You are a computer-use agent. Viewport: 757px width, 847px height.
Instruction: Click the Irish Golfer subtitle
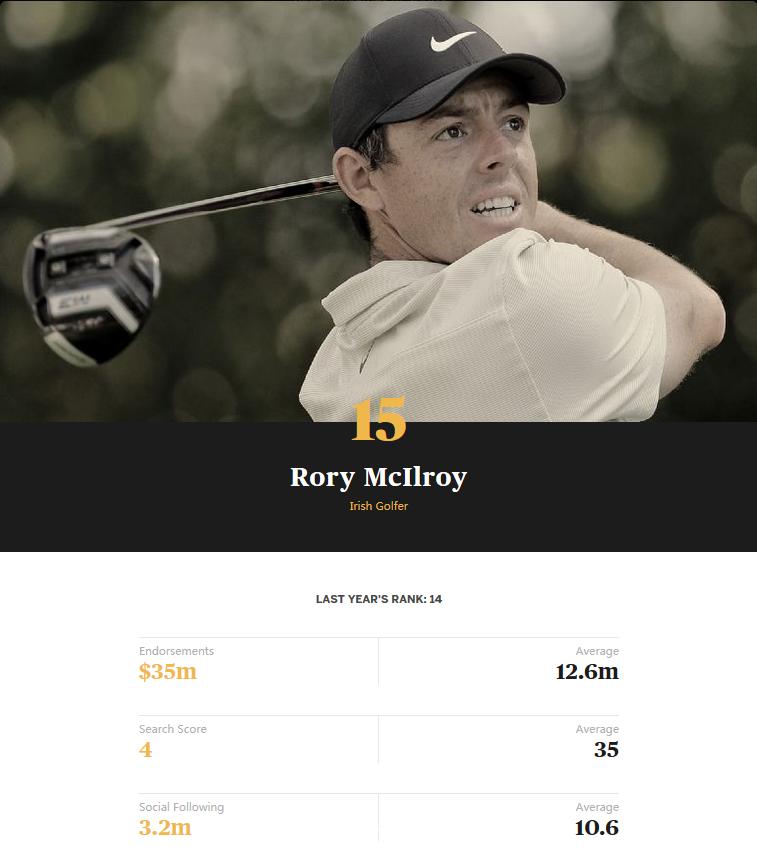[378, 506]
